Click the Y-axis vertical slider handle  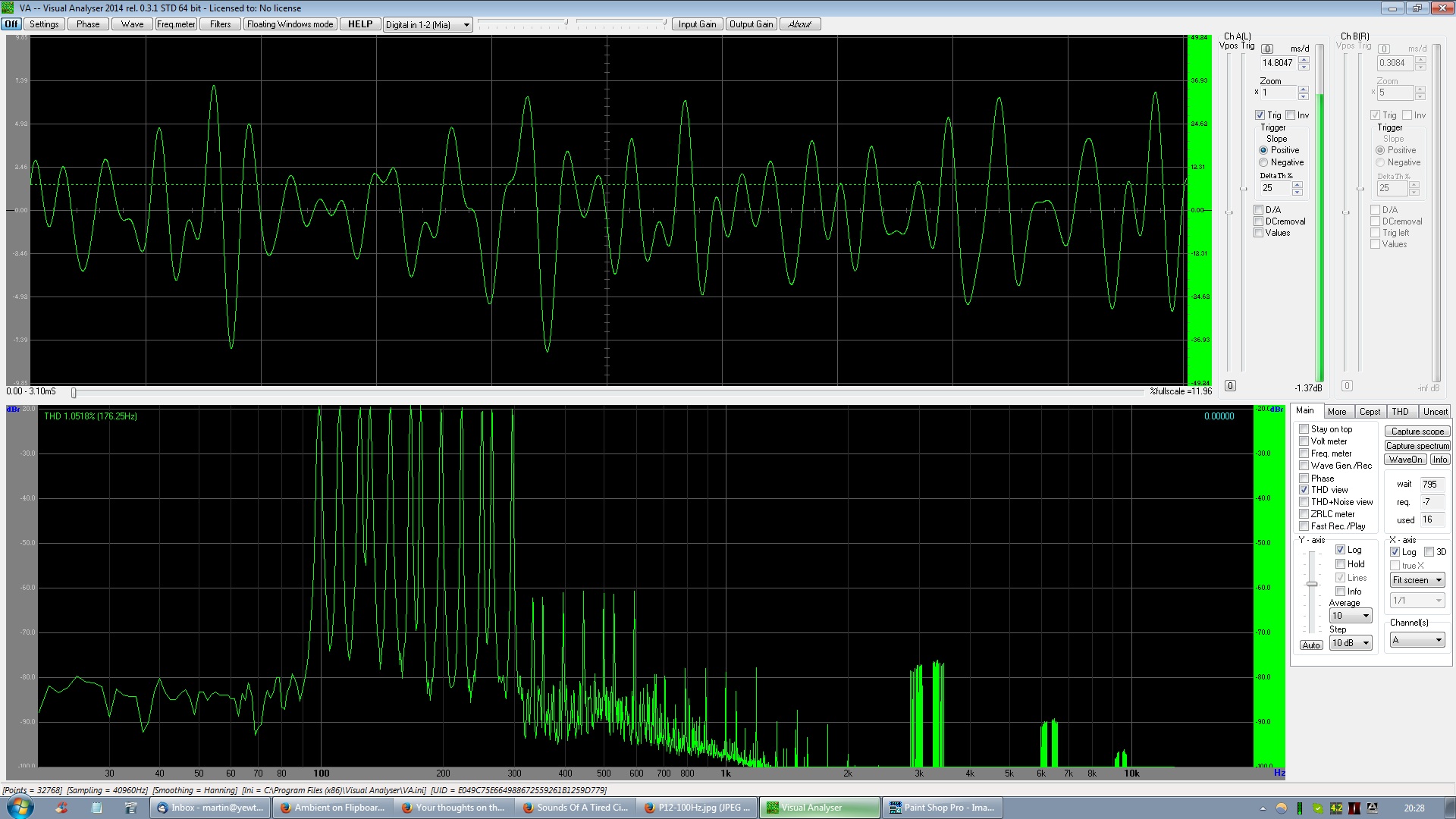click(1312, 583)
